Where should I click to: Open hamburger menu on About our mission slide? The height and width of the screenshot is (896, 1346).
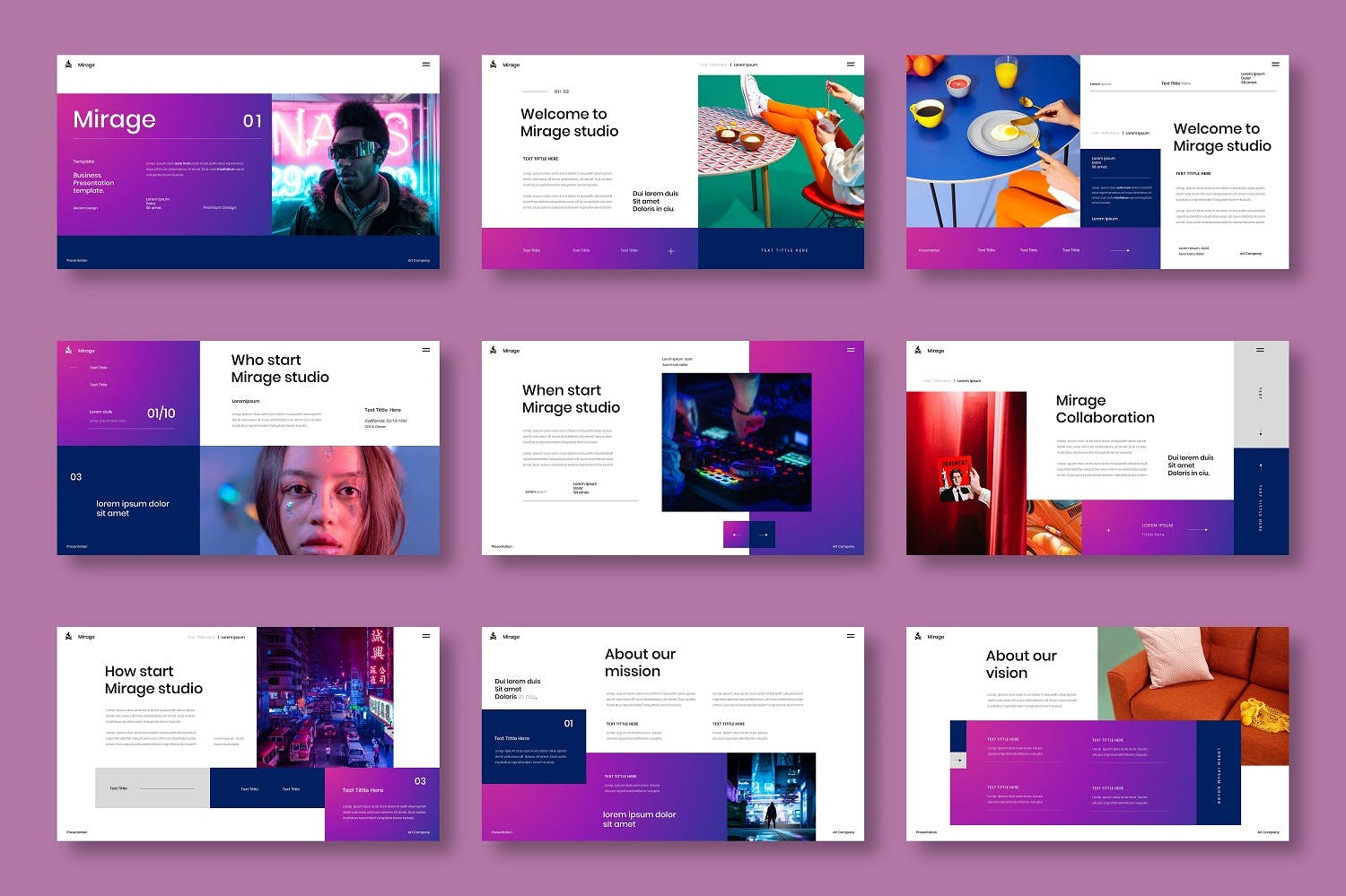tap(850, 636)
